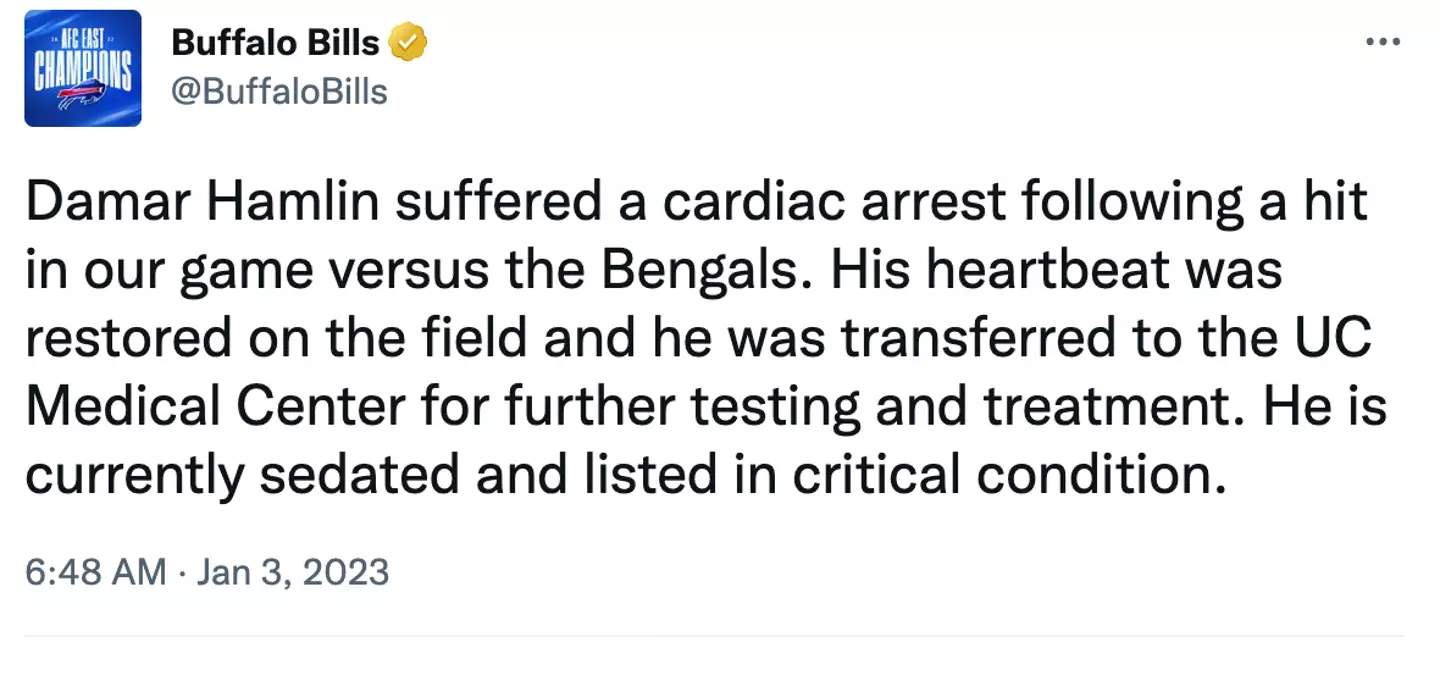Image resolution: width=1440 pixels, height=681 pixels.
Task: Click the @BuffaloBills handle
Action: [281, 91]
